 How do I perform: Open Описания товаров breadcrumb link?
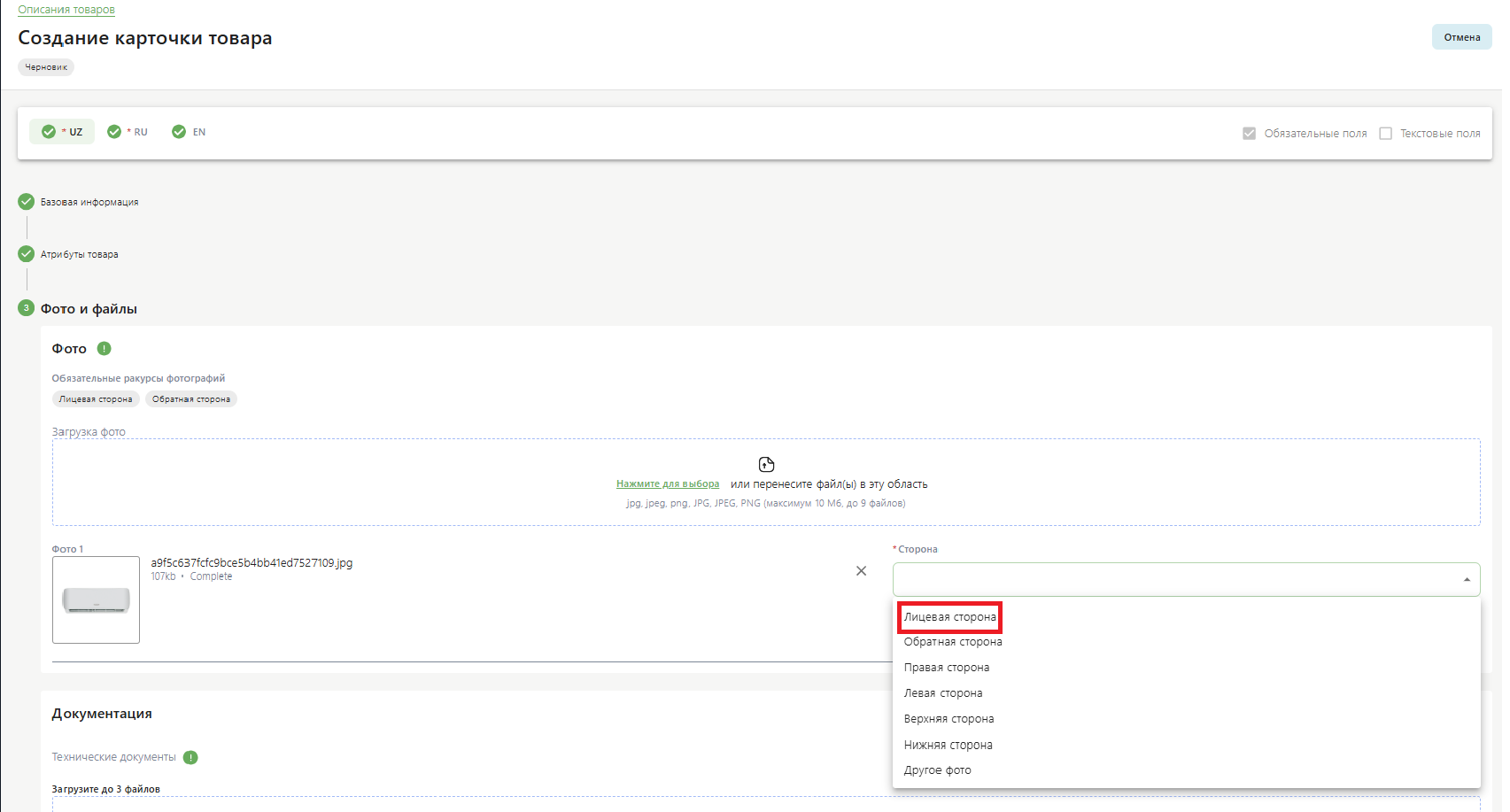pyautogui.click(x=66, y=10)
